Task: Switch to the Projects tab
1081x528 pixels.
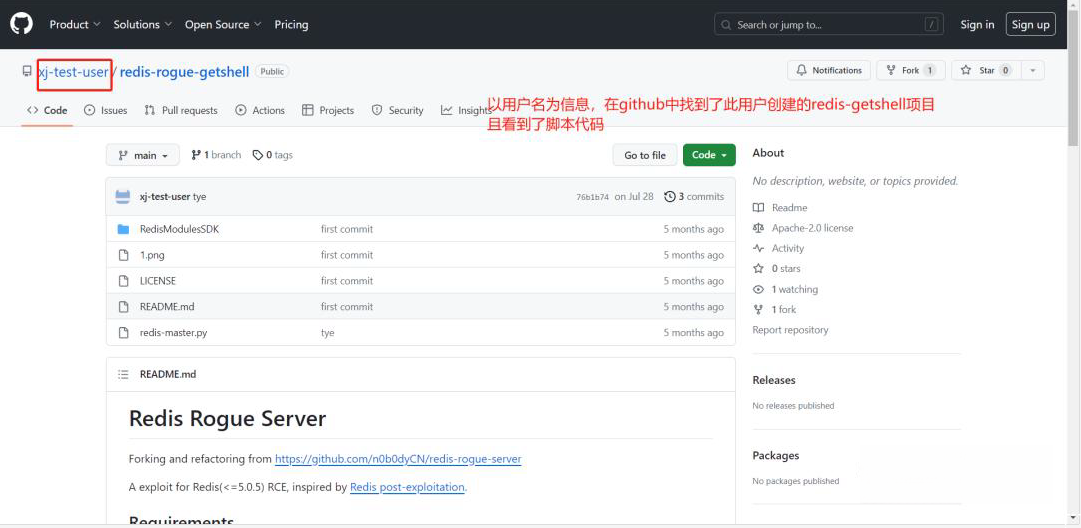Action: (328, 110)
